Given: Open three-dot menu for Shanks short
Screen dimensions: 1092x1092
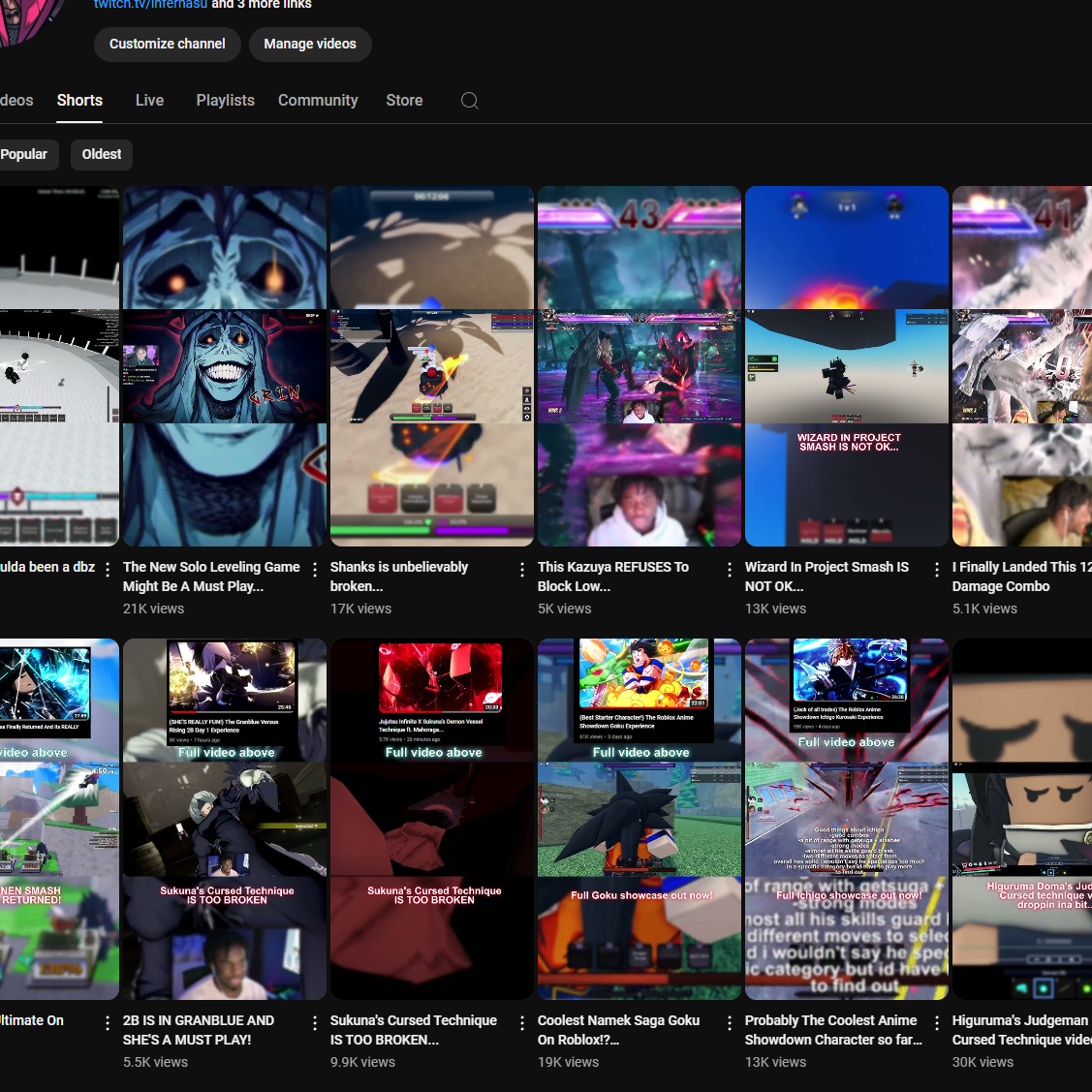Looking at the screenshot, I should coord(522,570).
